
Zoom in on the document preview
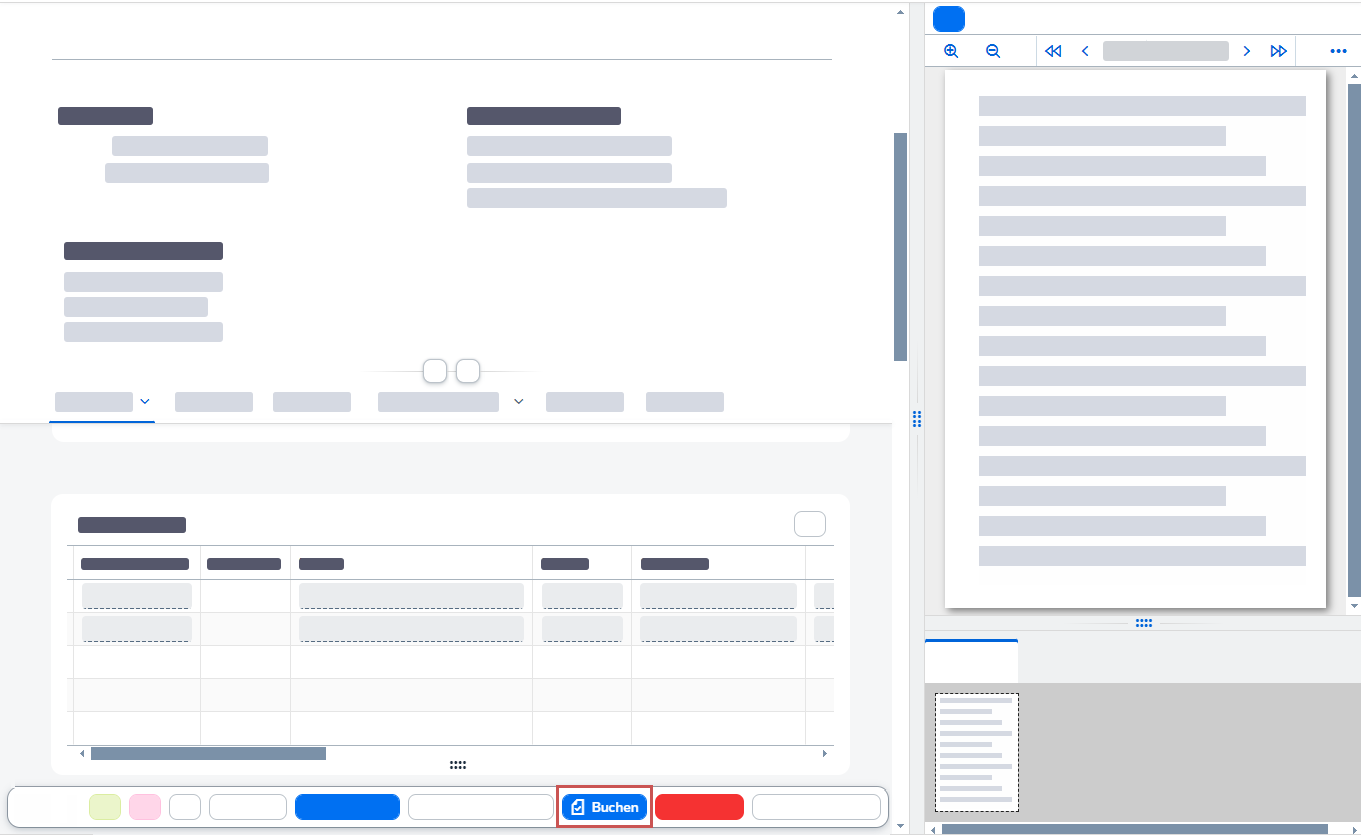click(x=951, y=51)
